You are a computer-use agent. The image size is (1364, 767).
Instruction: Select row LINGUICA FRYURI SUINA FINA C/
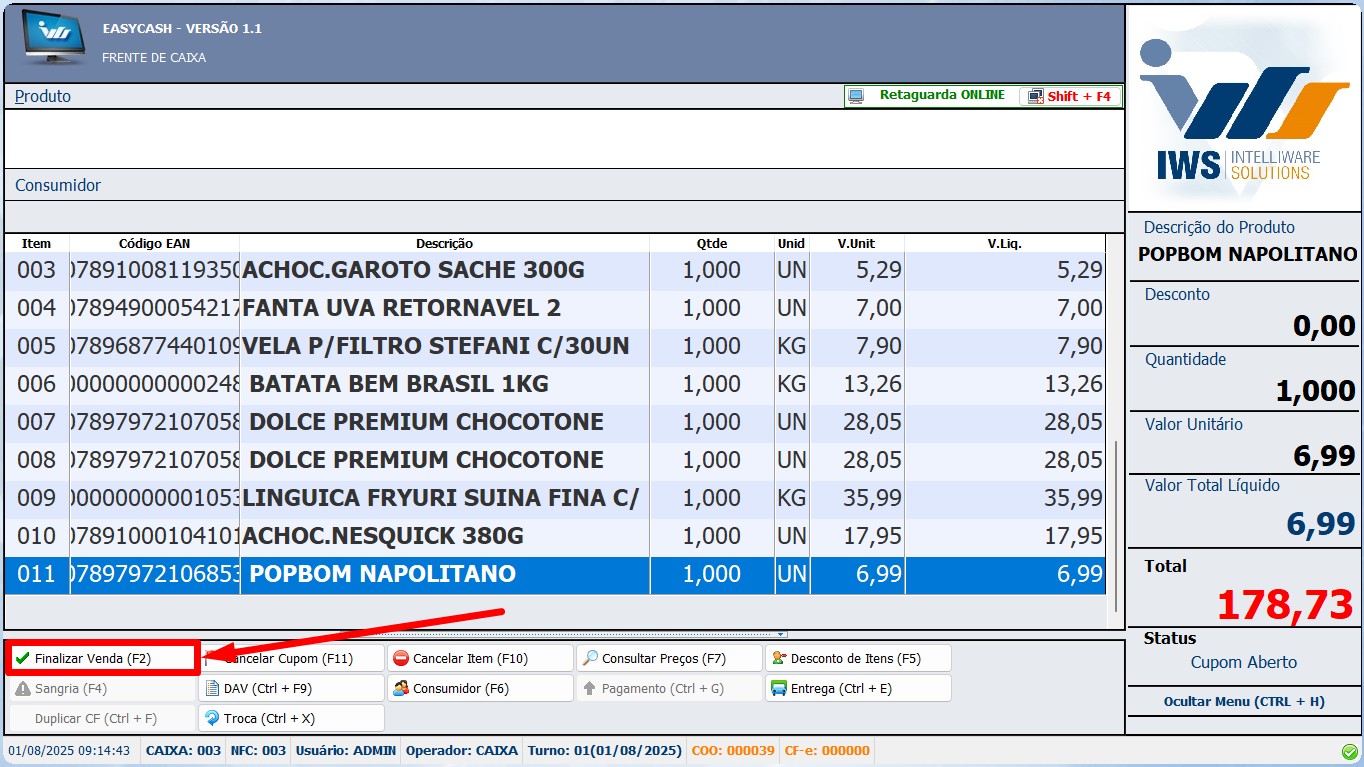click(x=555, y=498)
